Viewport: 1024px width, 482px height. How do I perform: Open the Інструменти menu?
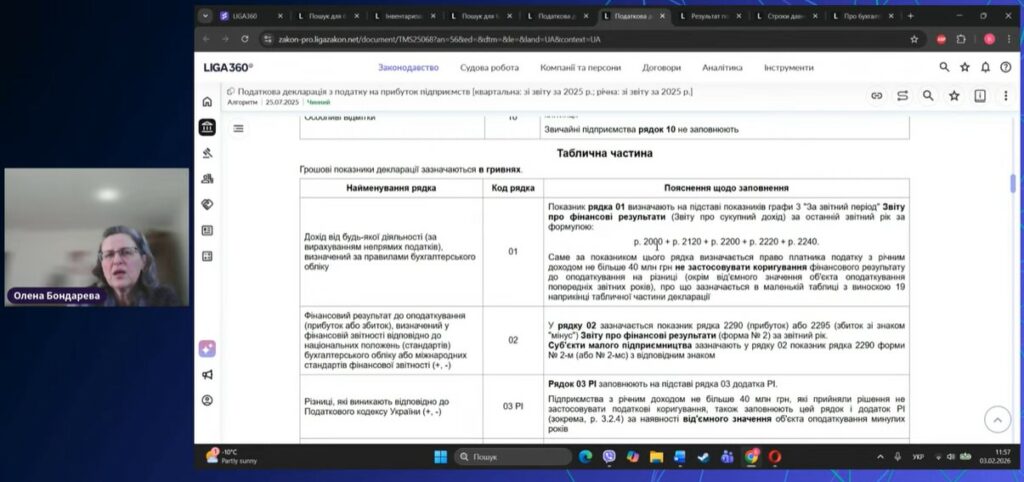(x=788, y=67)
